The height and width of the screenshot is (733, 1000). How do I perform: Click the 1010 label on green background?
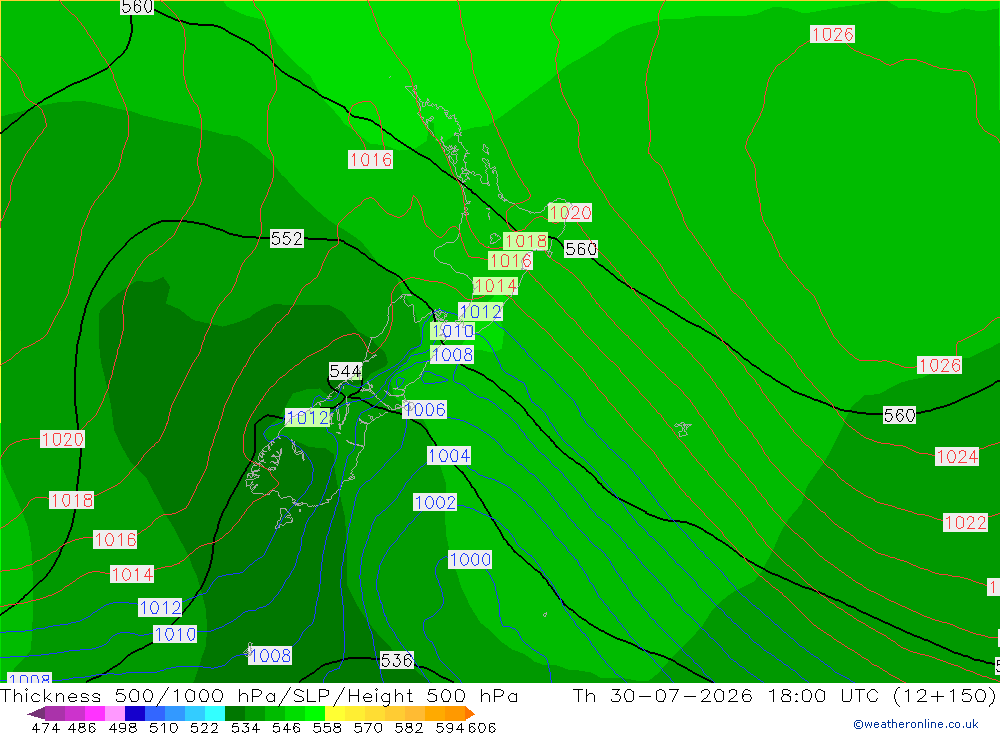coord(453,331)
